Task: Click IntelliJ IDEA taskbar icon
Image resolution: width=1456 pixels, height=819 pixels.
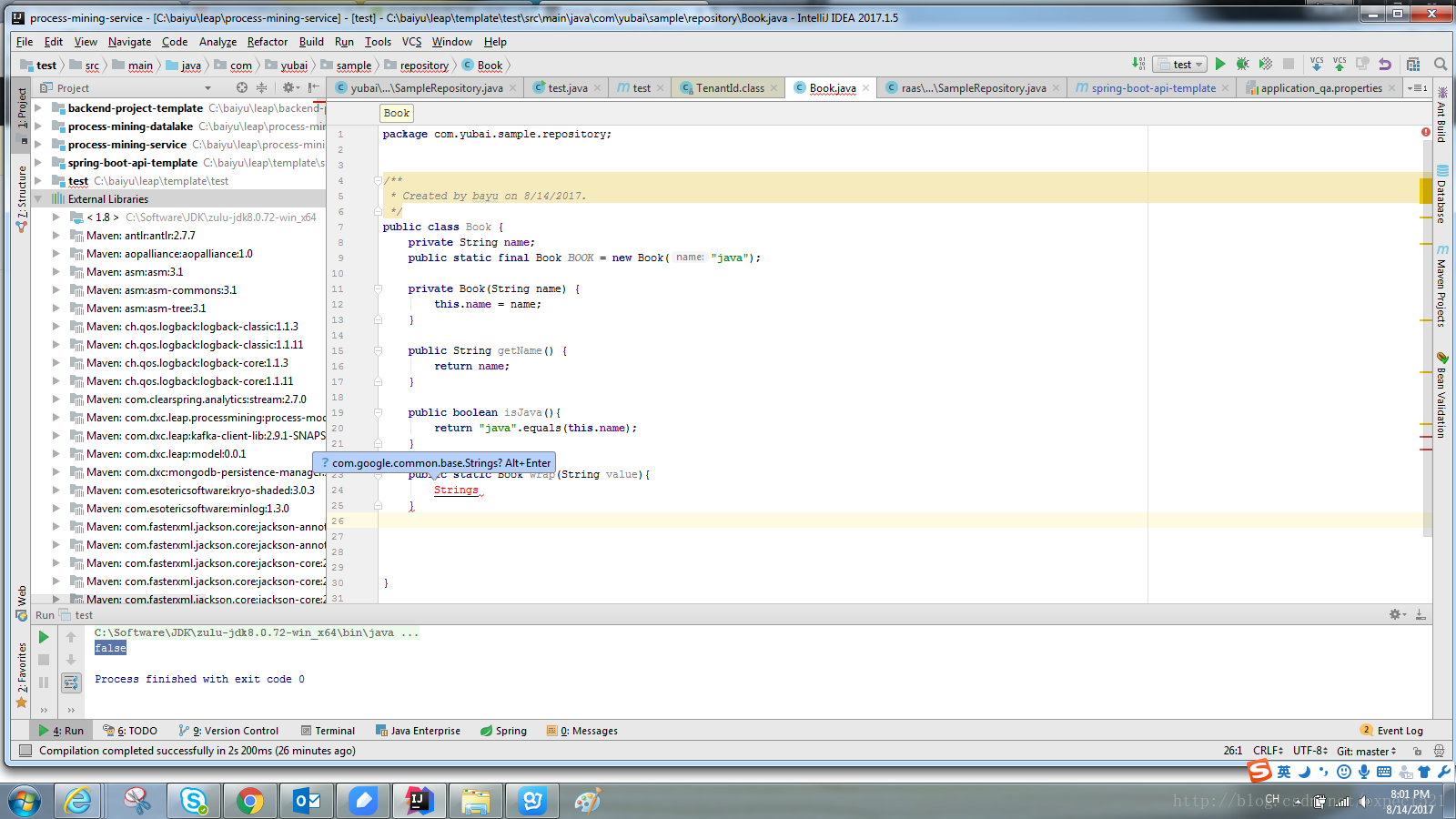Action: [x=420, y=801]
